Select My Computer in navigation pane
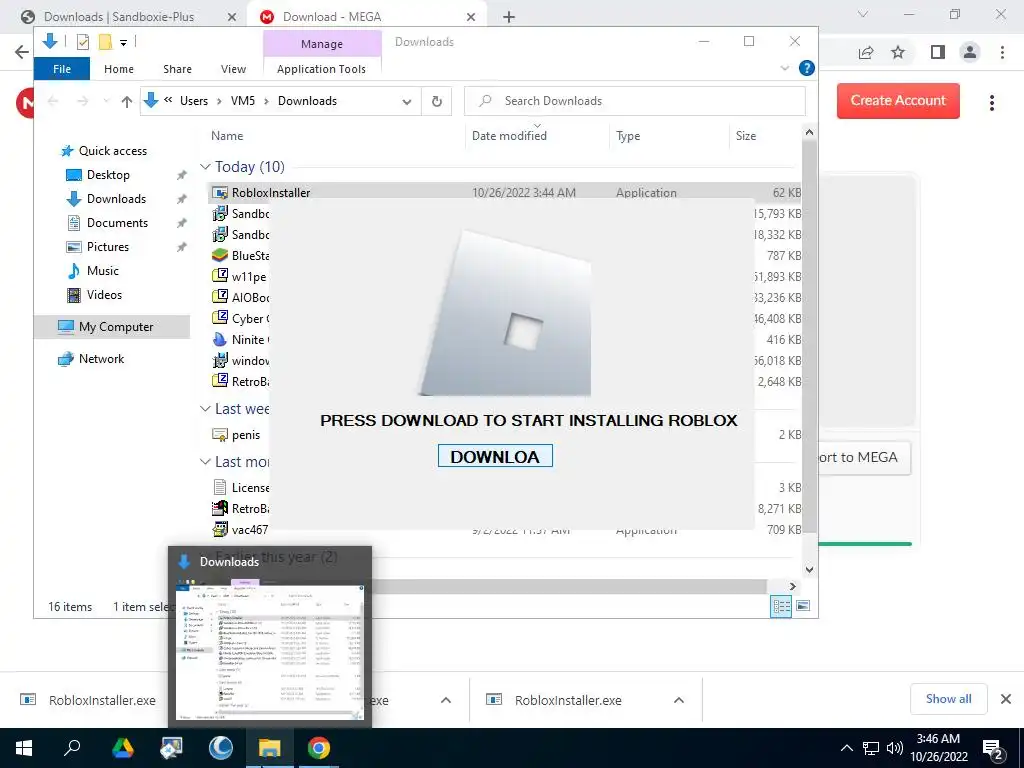The width and height of the screenshot is (1024, 768). 116,327
